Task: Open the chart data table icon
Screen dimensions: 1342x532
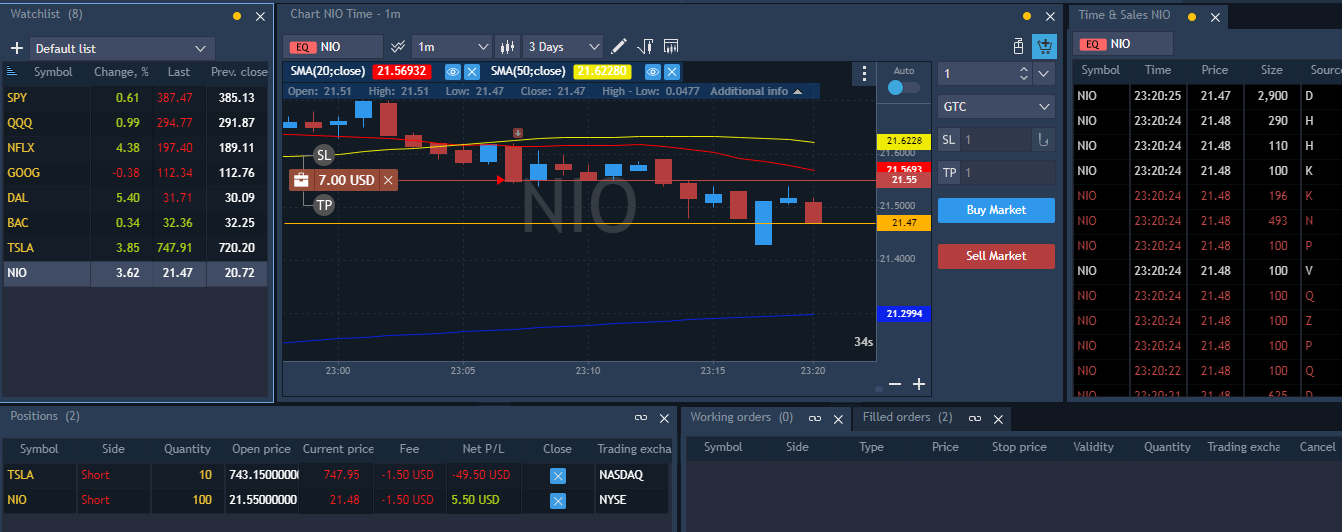Action: [x=671, y=46]
